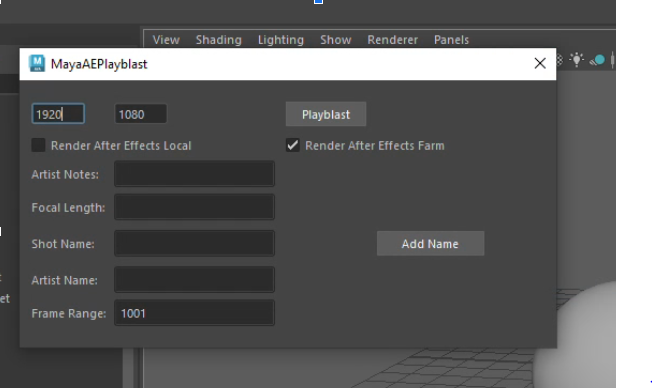
Task: Click the Shot Name input field
Action: point(194,243)
